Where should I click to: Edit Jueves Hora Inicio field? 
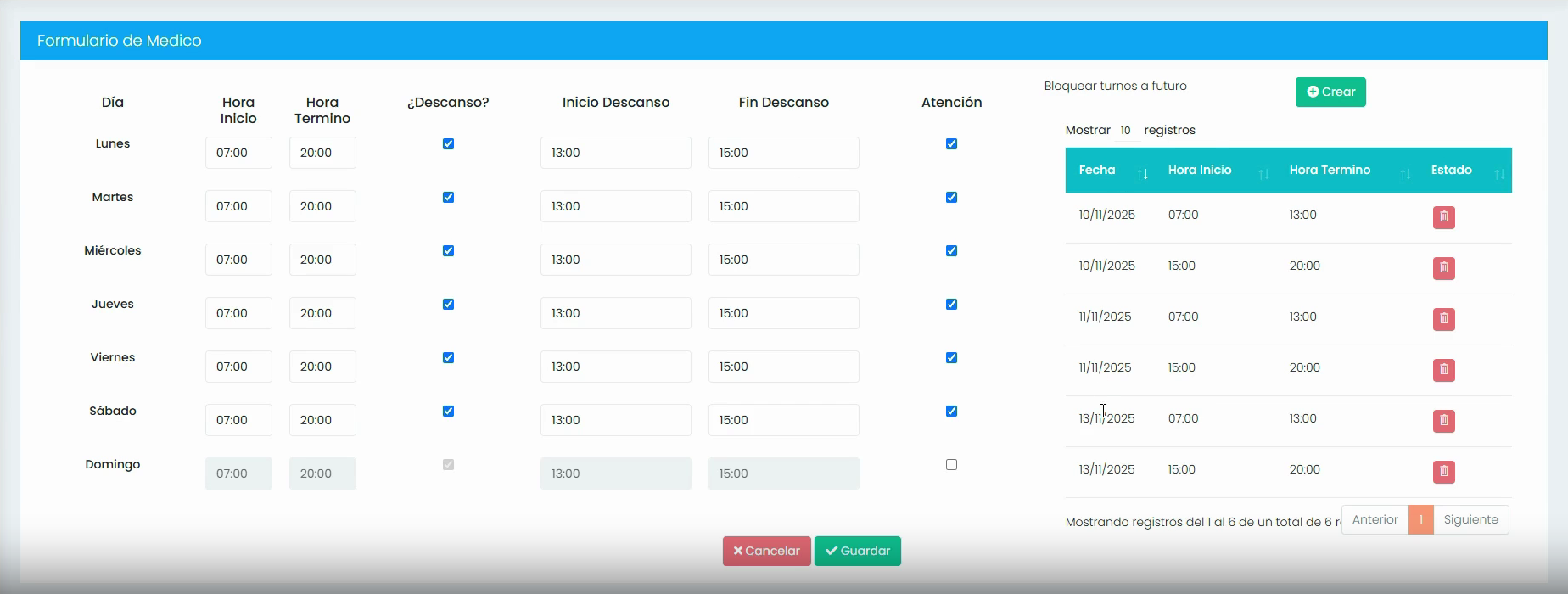pyautogui.click(x=238, y=313)
